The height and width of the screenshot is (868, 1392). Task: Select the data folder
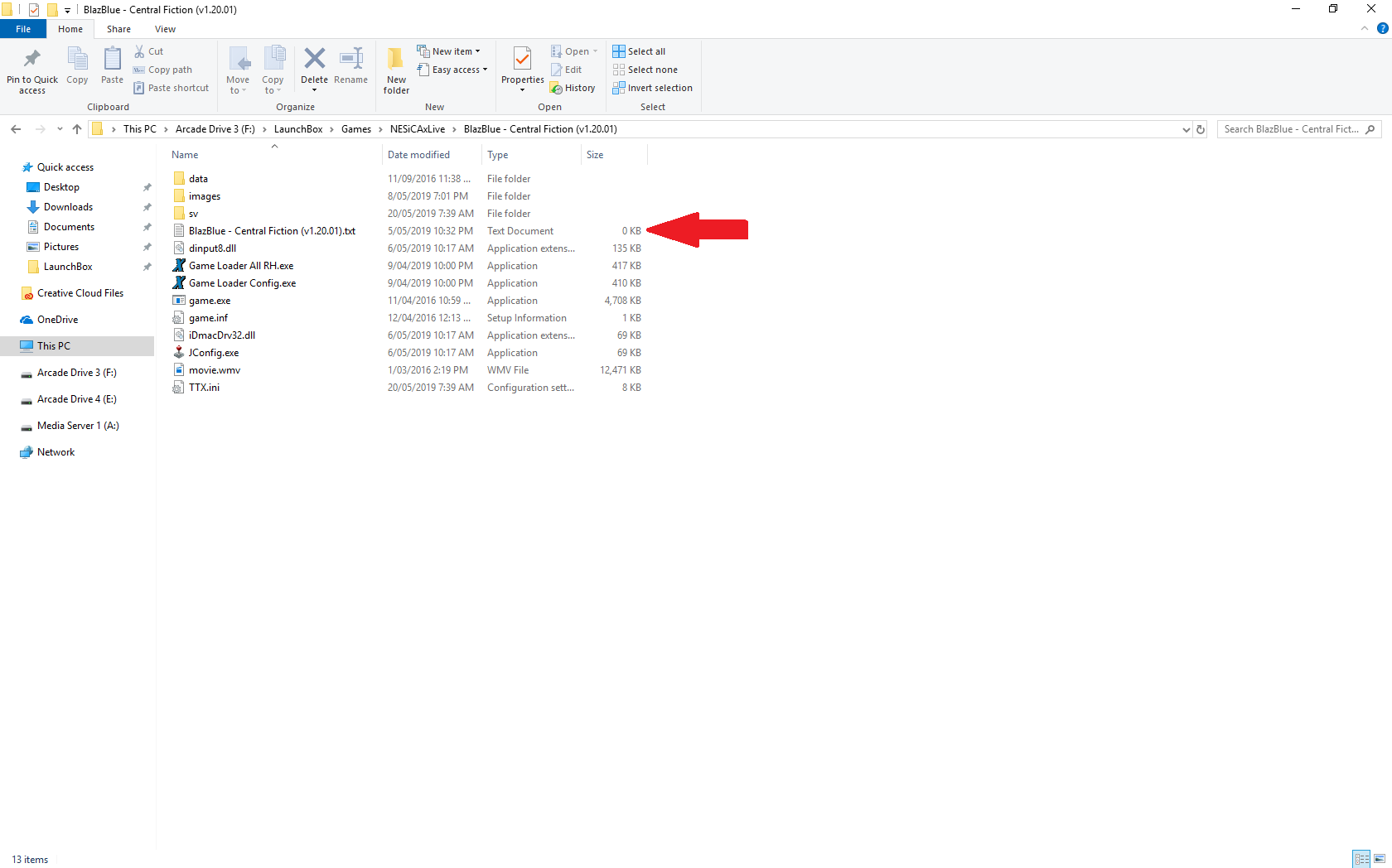(198, 179)
